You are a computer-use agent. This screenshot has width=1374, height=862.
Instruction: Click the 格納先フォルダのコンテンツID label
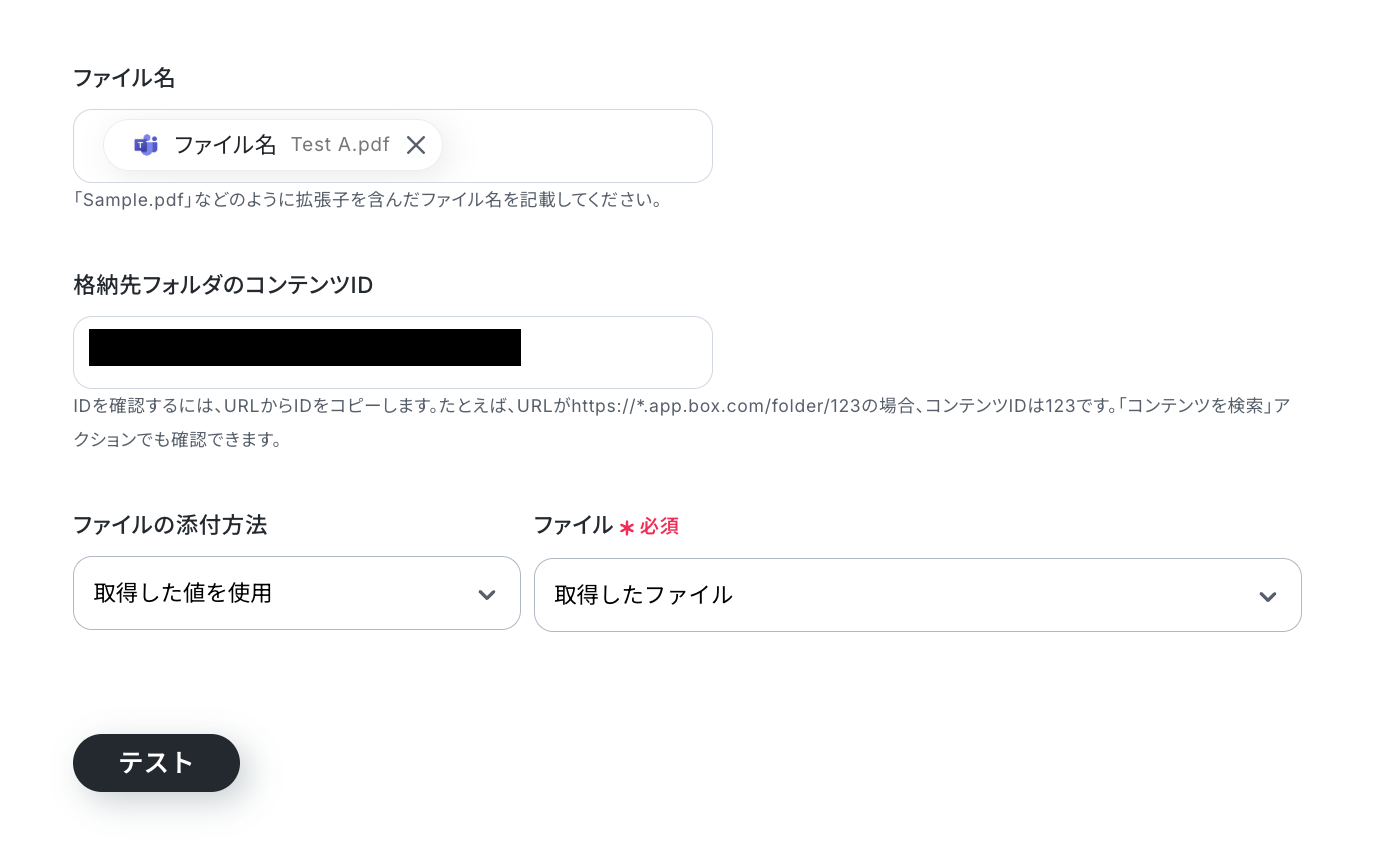(223, 285)
